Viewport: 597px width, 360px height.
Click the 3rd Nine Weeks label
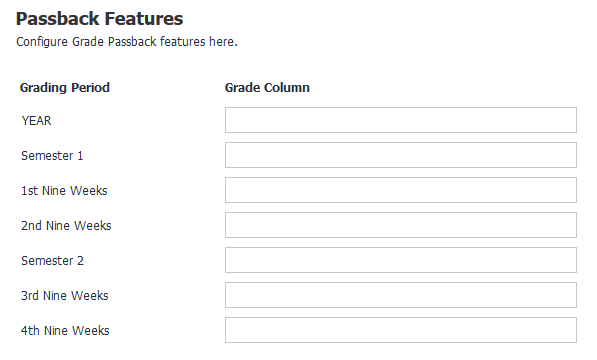65,296
